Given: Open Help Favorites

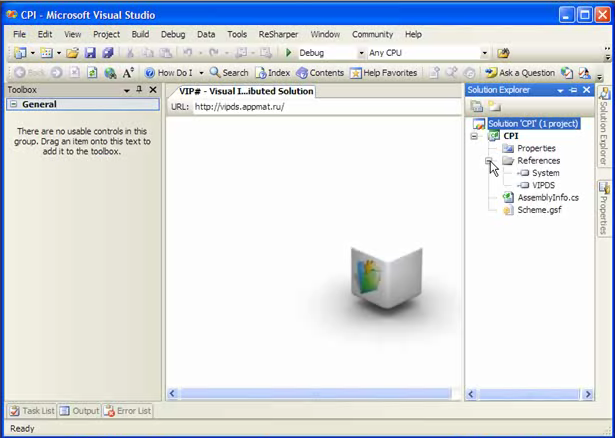Looking at the screenshot, I should click(x=384, y=73).
